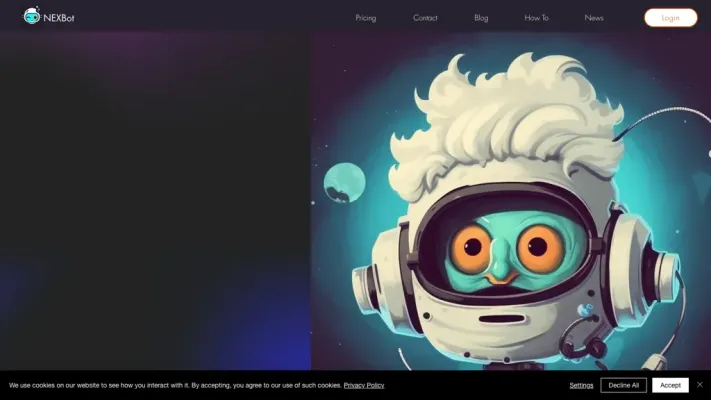Open the Blog section
This screenshot has width=711, height=400.
point(481,18)
